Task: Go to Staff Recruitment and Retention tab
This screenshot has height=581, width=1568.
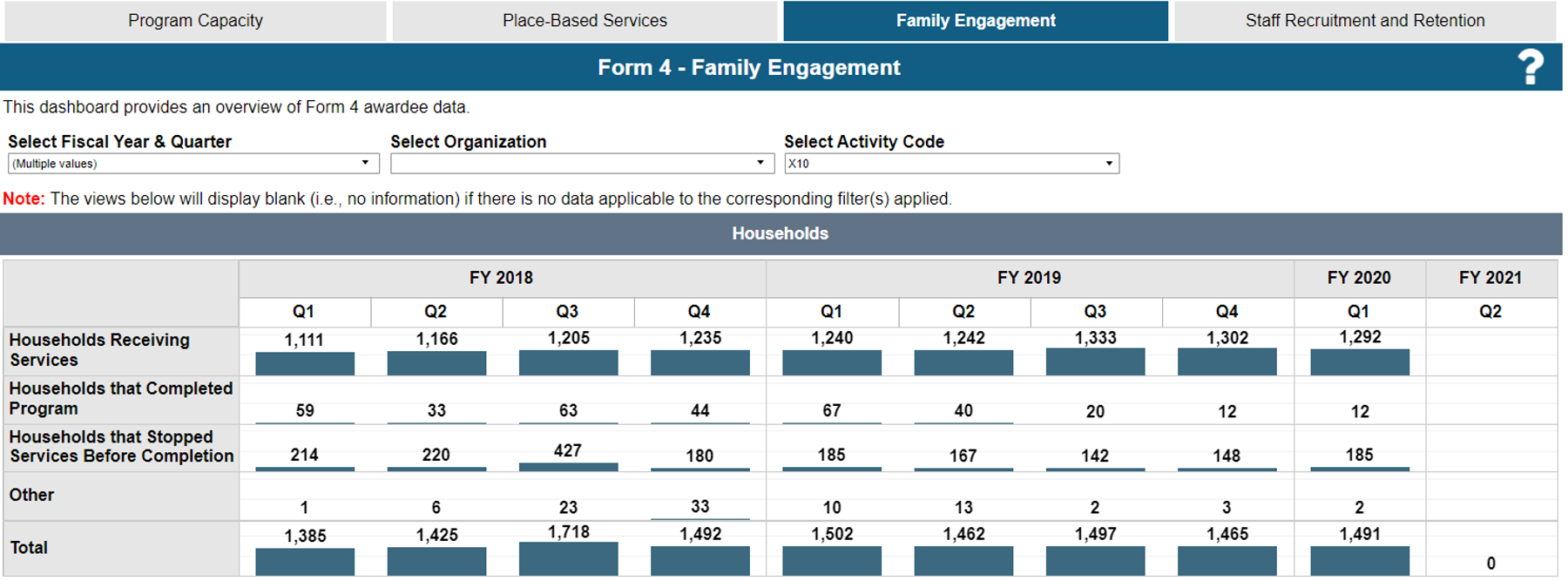Action: click(x=1365, y=21)
